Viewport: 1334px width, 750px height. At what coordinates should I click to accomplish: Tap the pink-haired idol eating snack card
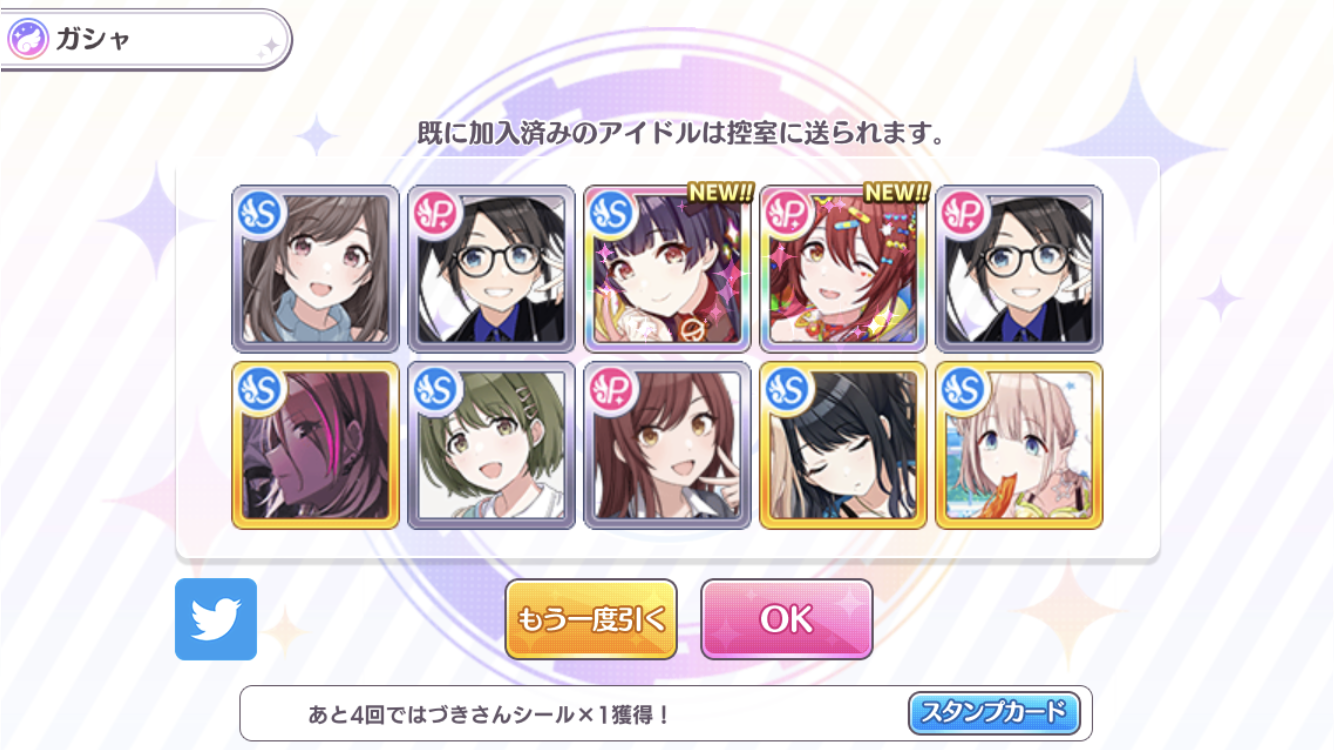coord(1019,445)
